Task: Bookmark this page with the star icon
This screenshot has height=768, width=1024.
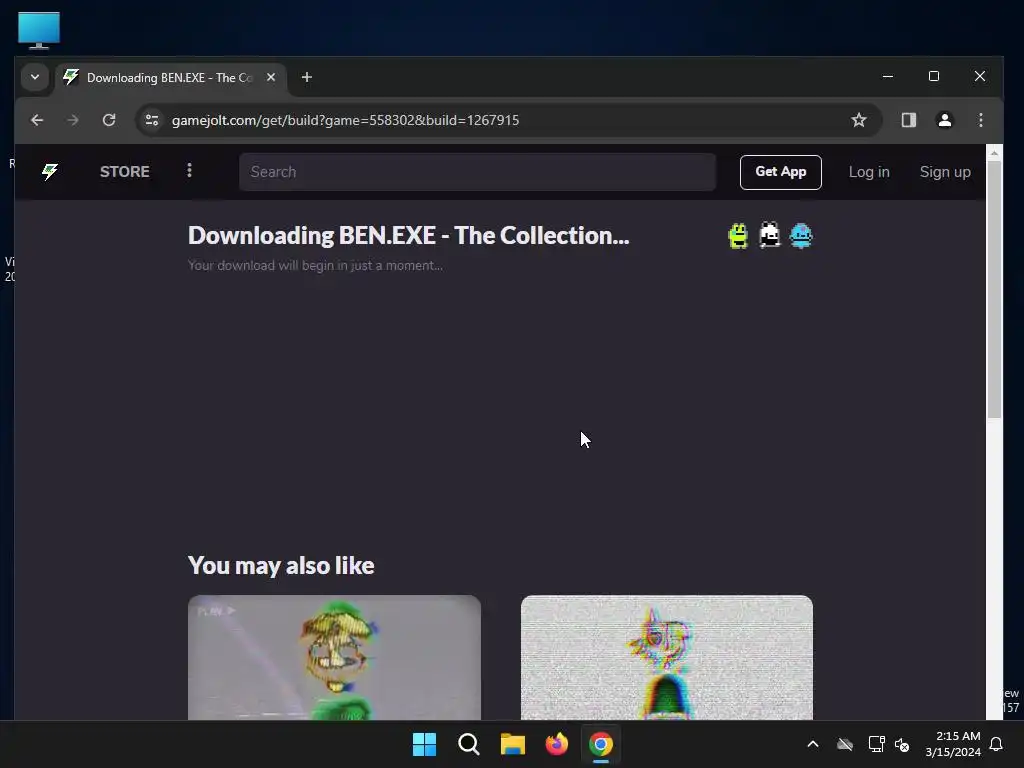Action: 859,120
